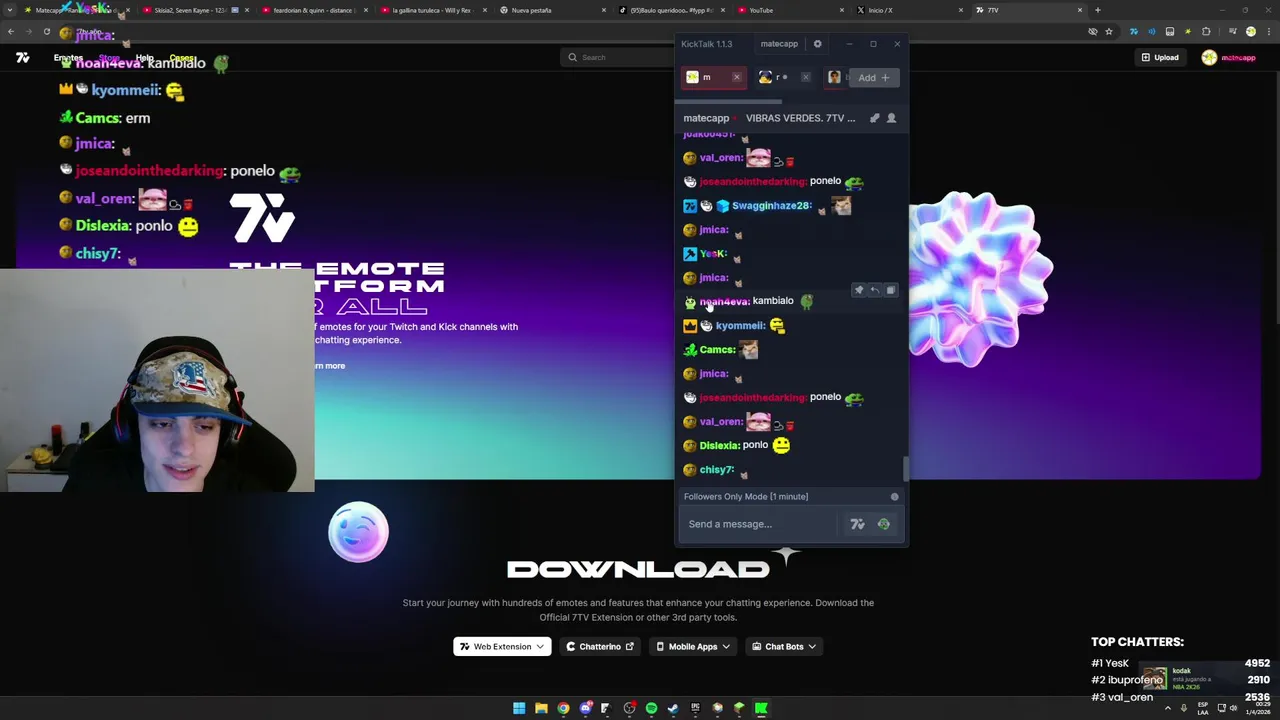This screenshot has height=720, width=1280.
Task: Click the Upload button on 7TV
Action: [x=1159, y=57]
